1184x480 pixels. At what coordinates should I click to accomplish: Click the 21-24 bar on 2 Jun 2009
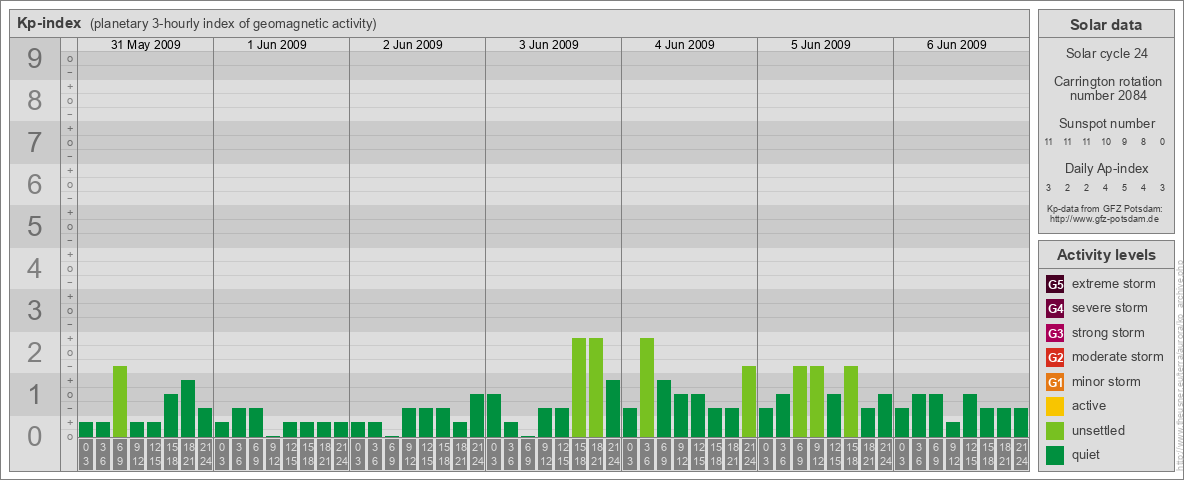pyautogui.click(x=476, y=416)
